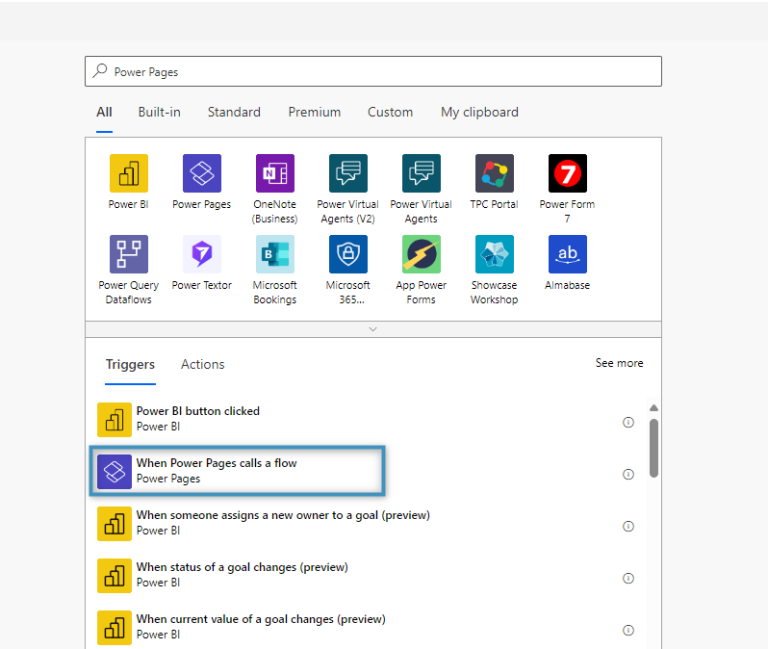768x649 pixels.
Task: Open the My clipboard tab
Action: coord(480,112)
